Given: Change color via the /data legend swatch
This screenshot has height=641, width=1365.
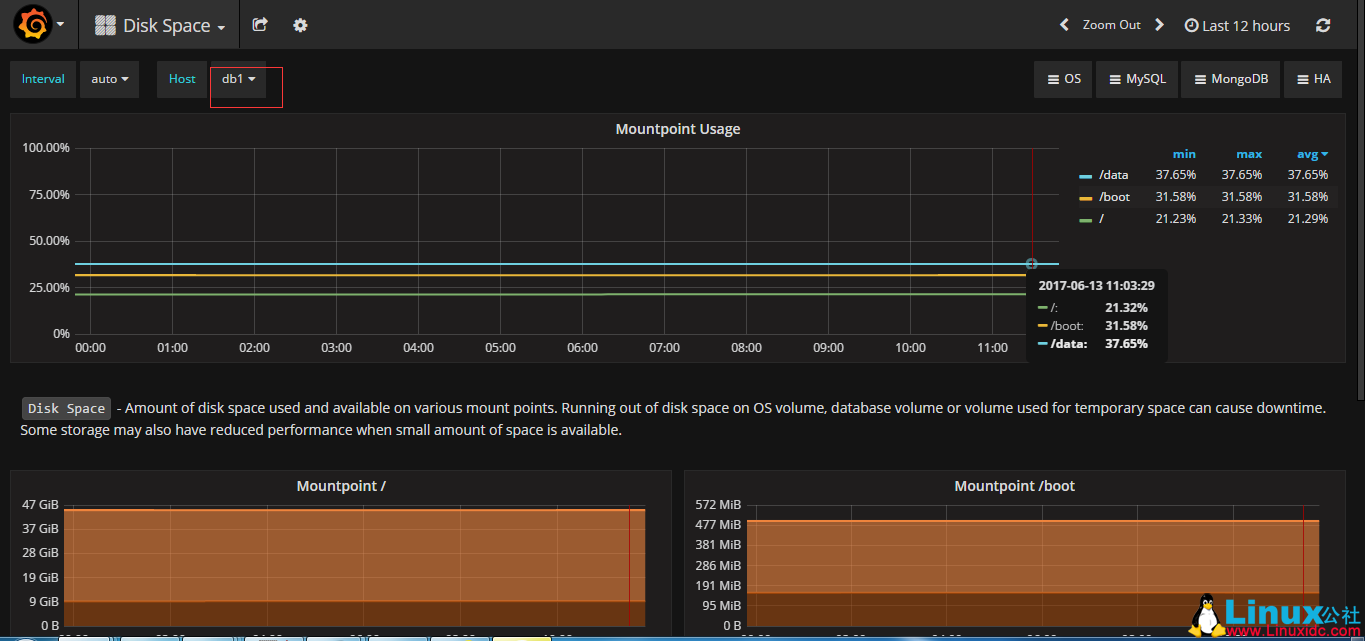Looking at the screenshot, I should 1086,174.
